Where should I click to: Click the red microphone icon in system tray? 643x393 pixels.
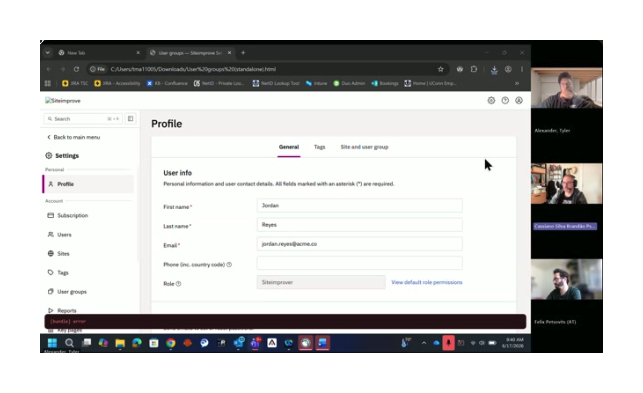click(448, 343)
